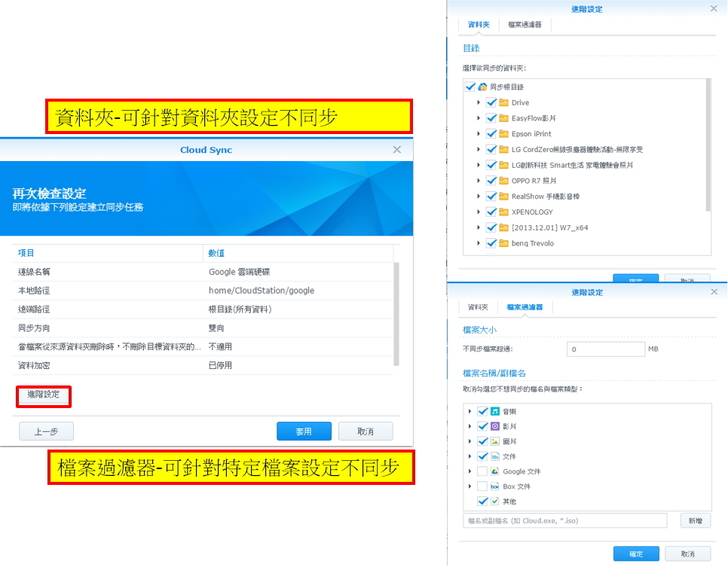This screenshot has width=728, height=570.
Task: Uncheck the 其他 file type checkbox
Action: [482, 501]
